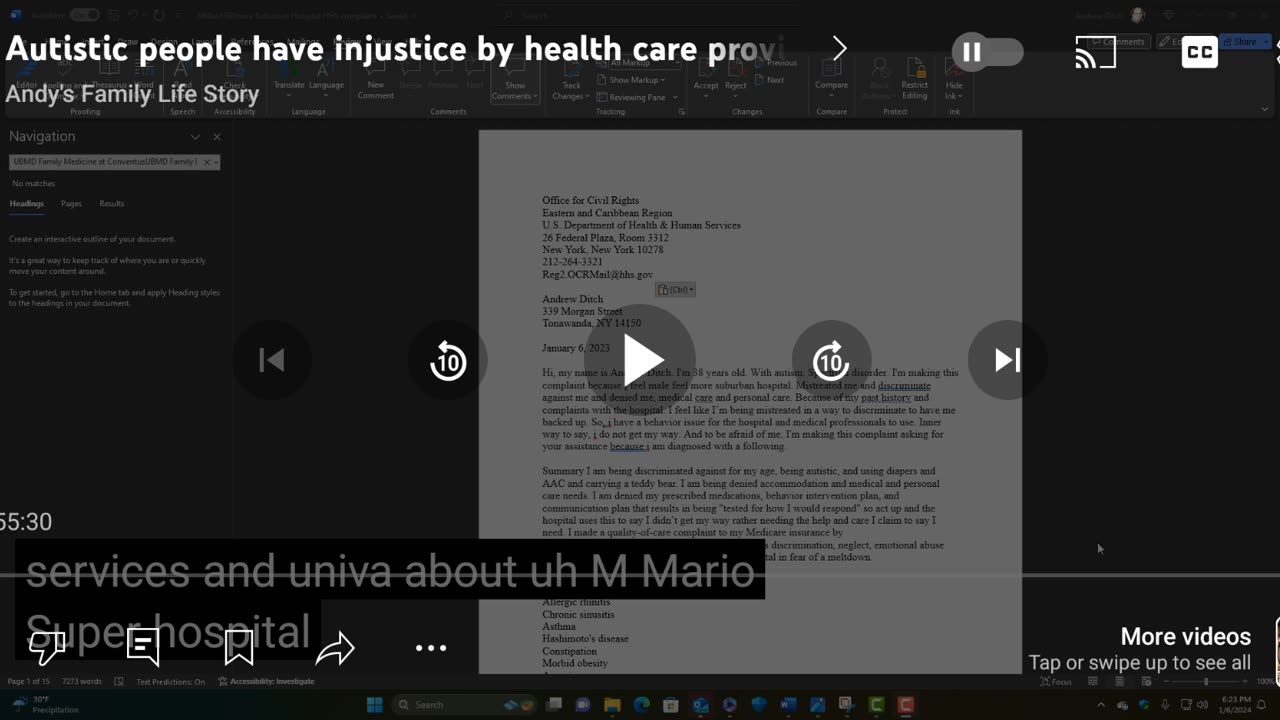Click the Windows taskbar Search box
1280x720 pixels.
coord(466,705)
